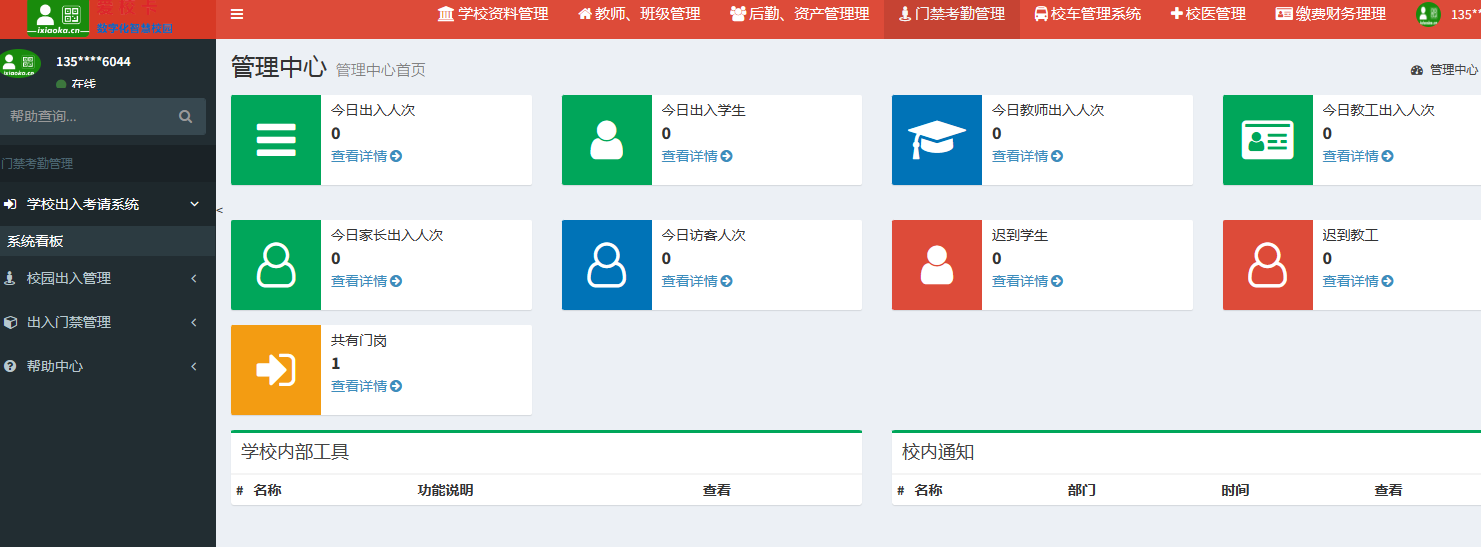This screenshot has height=547, width=1481.
Task: Click 部门 column header in 校内通知
Action: coord(1082,490)
